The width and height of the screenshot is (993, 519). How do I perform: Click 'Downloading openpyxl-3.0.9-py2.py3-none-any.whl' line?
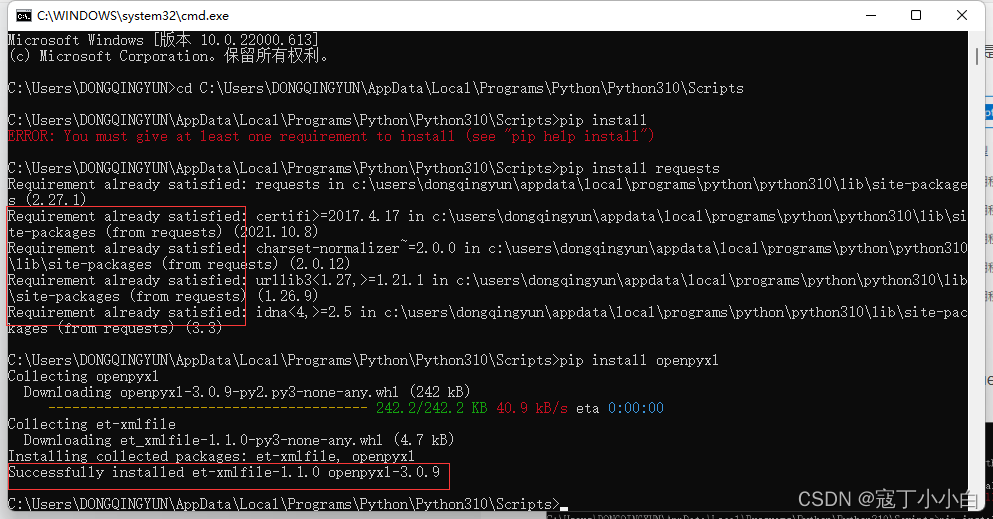247,392
